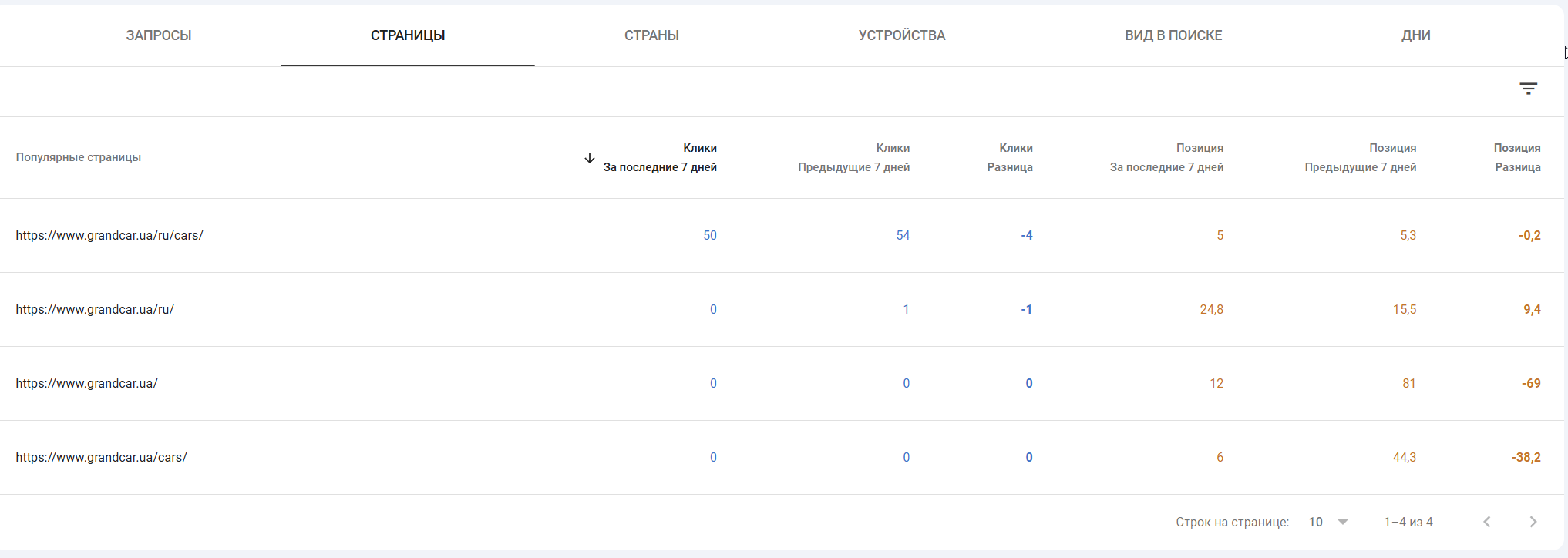Go to the next results page

pos(1533,522)
